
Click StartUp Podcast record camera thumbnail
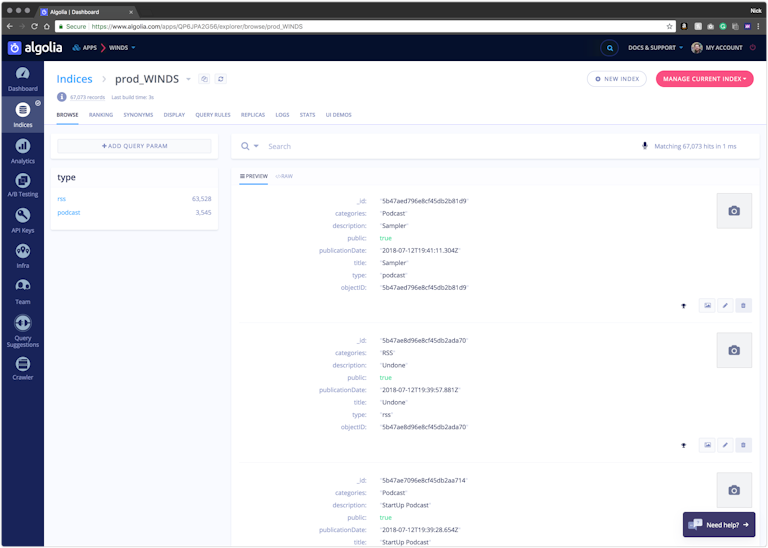(x=734, y=490)
